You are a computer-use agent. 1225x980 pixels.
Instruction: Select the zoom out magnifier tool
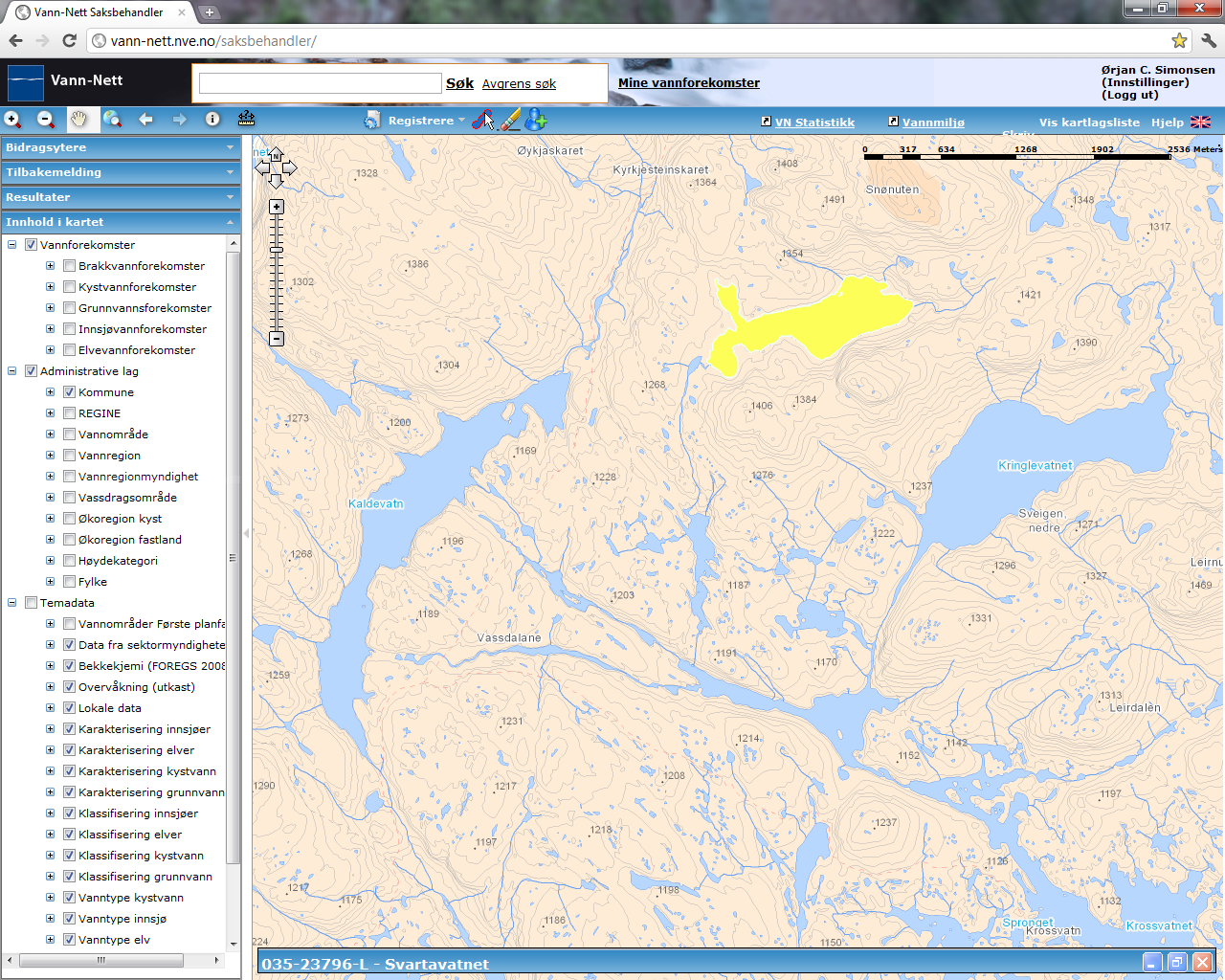(x=46, y=120)
